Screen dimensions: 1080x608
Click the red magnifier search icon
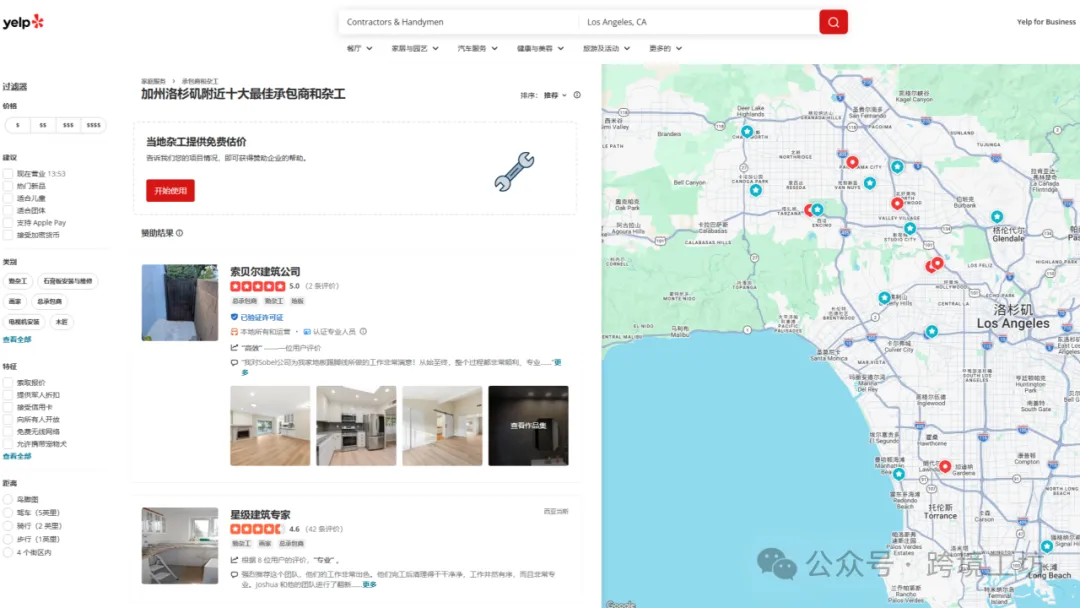tap(833, 21)
